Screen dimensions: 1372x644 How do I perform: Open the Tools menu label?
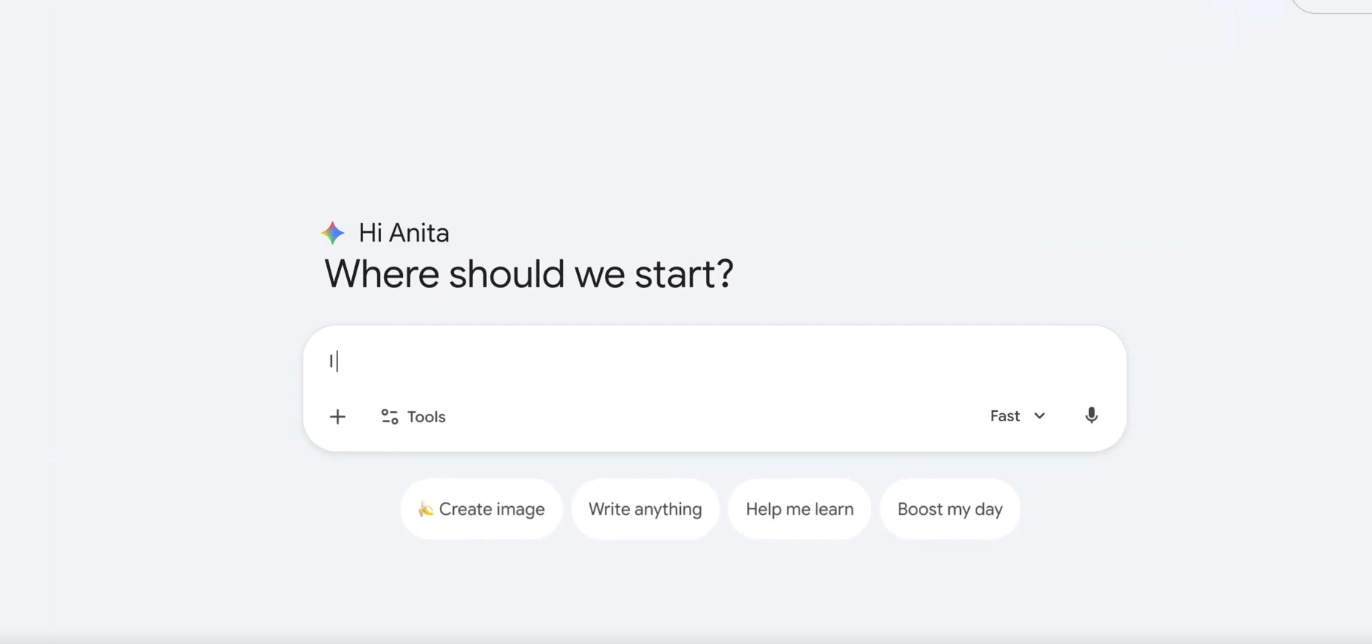[x=426, y=417]
